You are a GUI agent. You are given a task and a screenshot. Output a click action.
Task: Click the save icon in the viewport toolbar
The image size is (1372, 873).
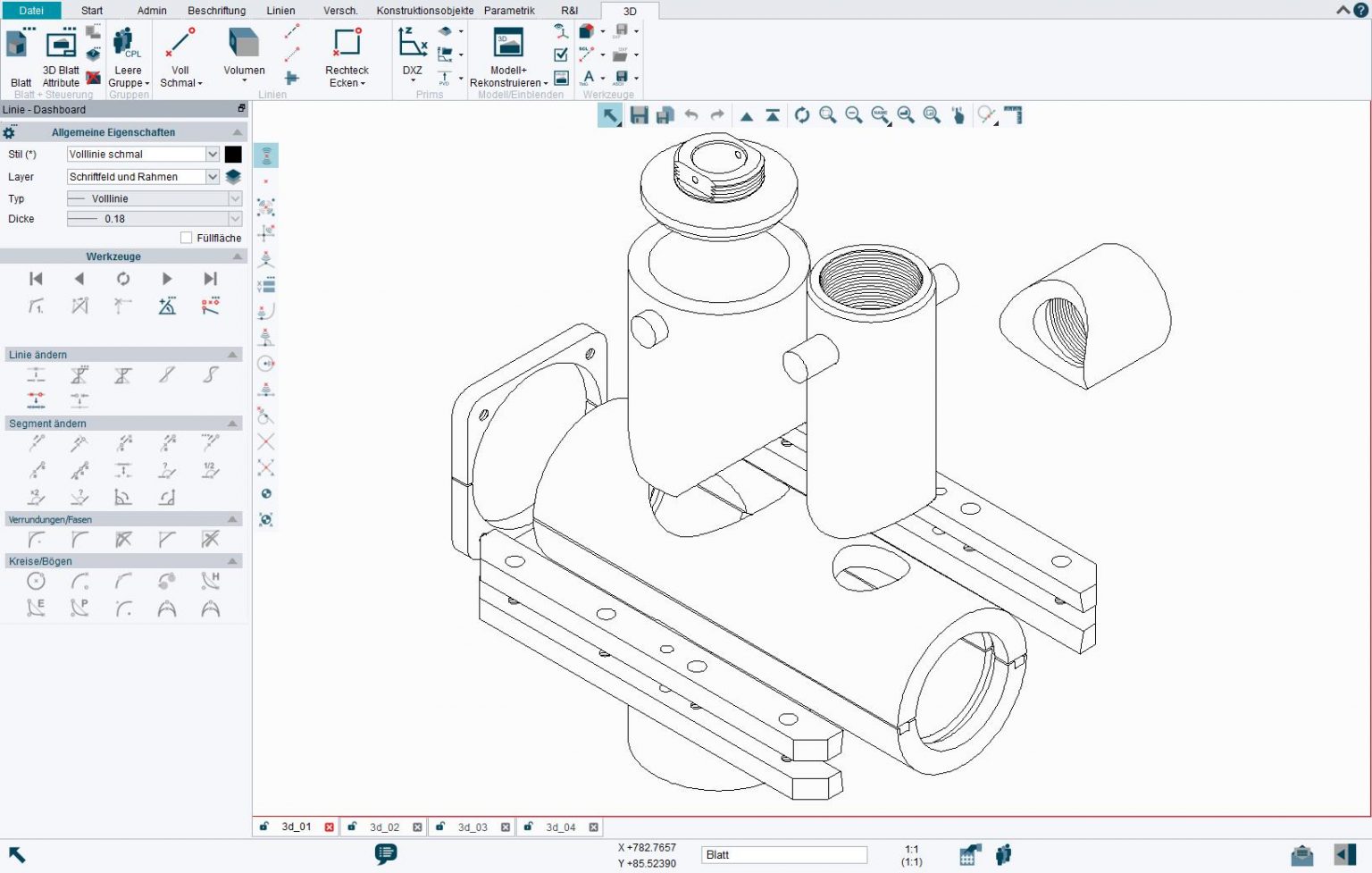tap(638, 114)
